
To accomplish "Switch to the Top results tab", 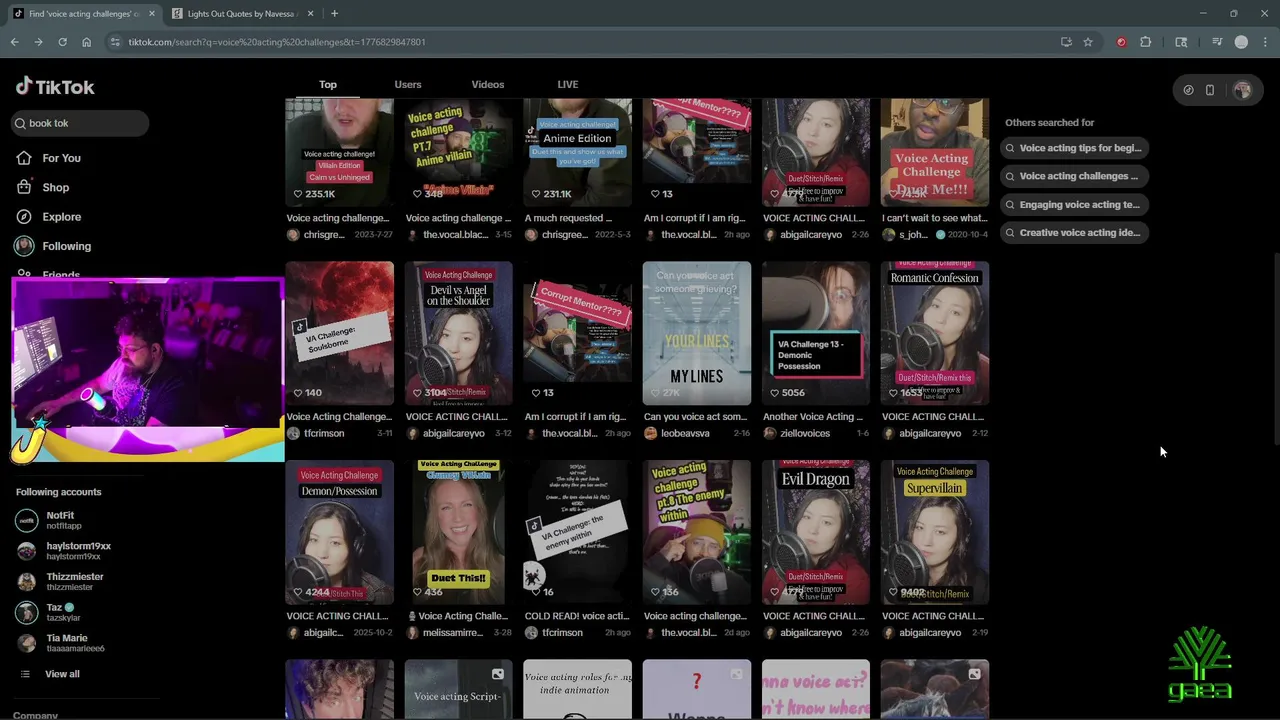I will pos(328,84).
